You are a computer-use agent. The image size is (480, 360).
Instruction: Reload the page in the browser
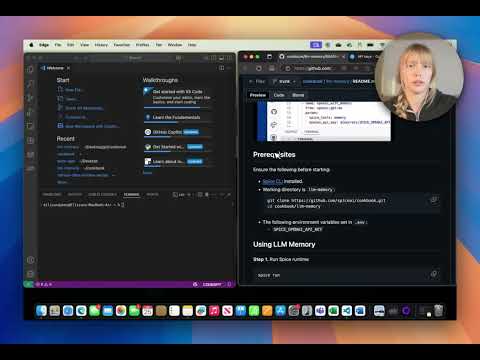[x=259, y=68]
